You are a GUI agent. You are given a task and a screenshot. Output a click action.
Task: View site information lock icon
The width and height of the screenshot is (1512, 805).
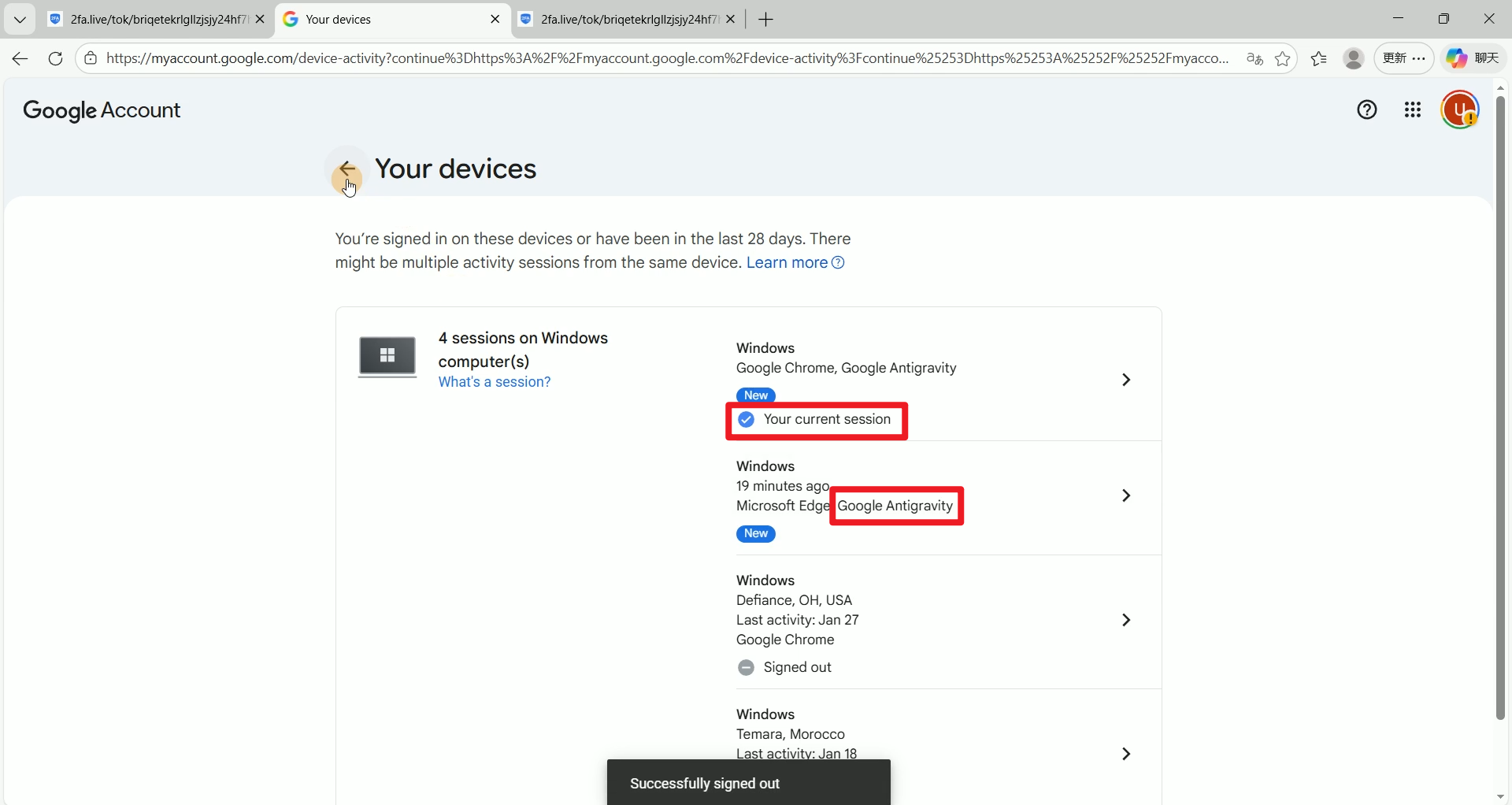tap(91, 58)
